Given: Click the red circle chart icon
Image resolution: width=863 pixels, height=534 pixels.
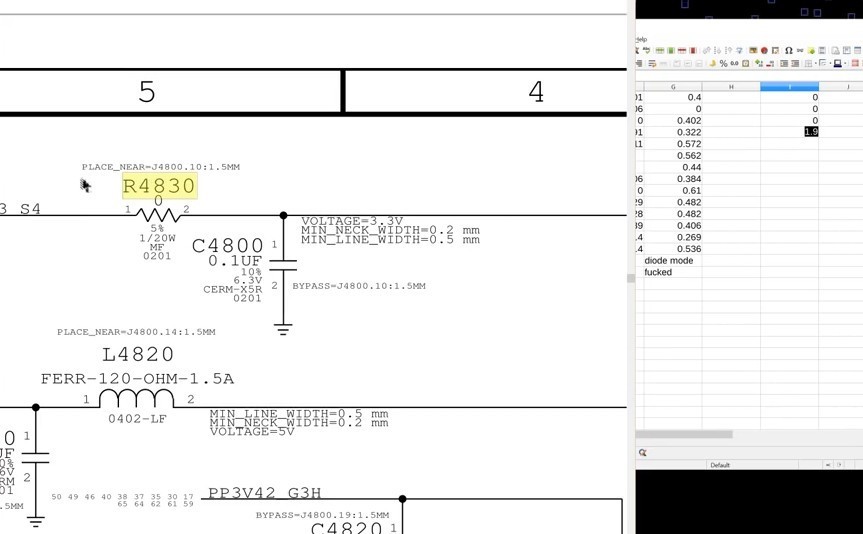Looking at the screenshot, I should click(764, 51).
